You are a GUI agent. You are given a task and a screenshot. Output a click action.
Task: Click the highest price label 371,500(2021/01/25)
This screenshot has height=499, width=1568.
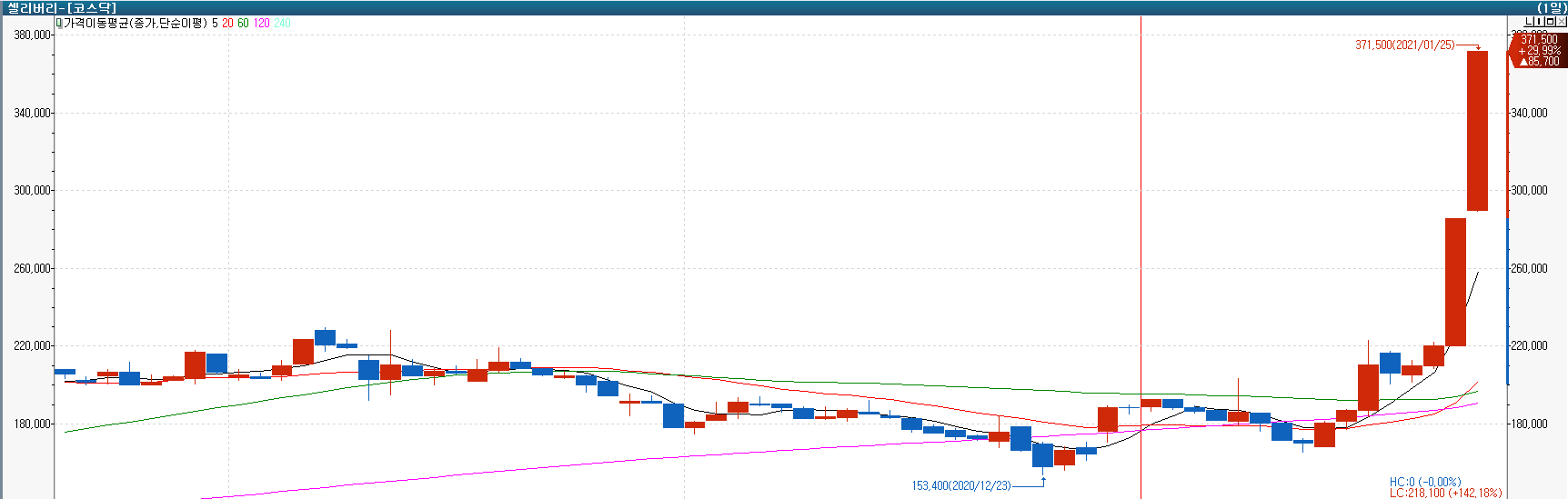(x=1404, y=45)
